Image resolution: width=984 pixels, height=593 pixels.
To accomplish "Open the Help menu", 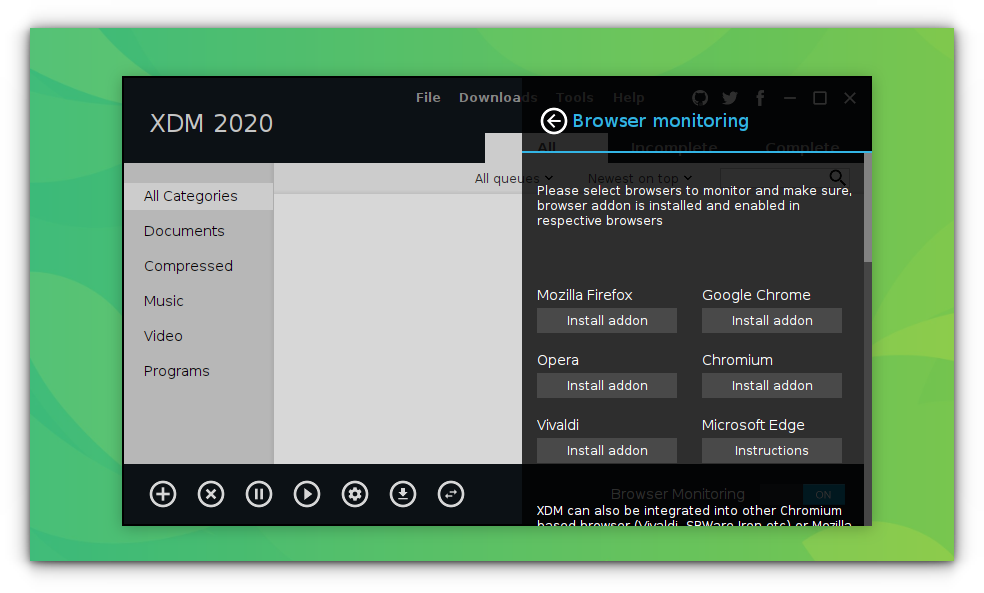I will (628, 97).
